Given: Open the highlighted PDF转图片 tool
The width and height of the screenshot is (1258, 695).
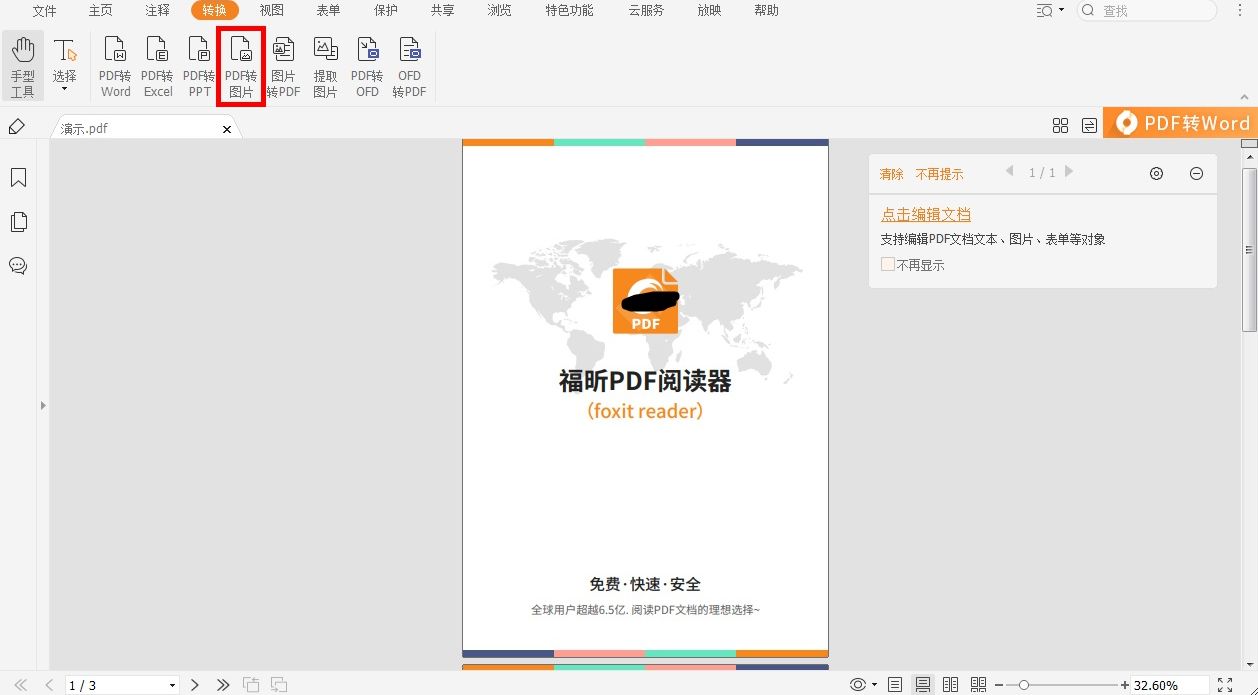Looking at the screenshot, I should (240, 64).
